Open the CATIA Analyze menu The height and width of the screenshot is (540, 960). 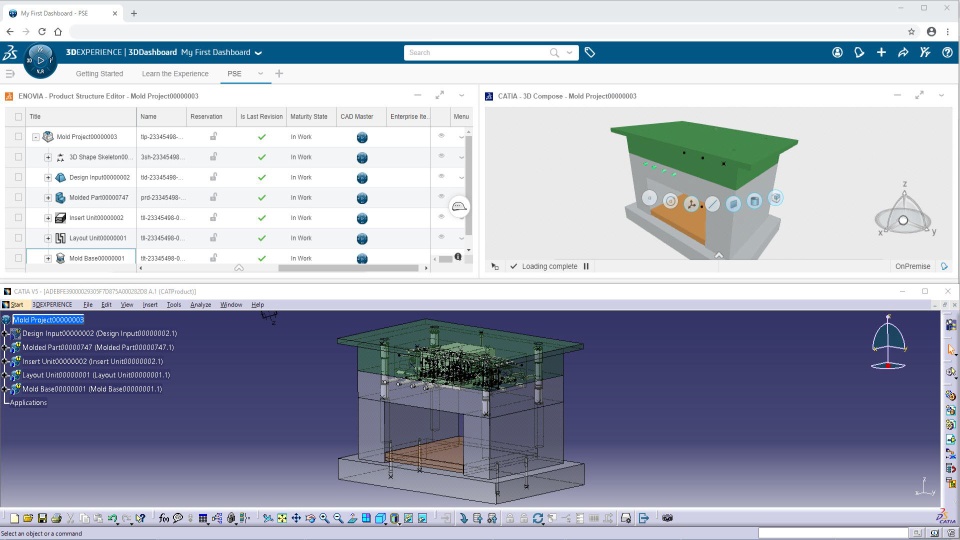(200, 304)
